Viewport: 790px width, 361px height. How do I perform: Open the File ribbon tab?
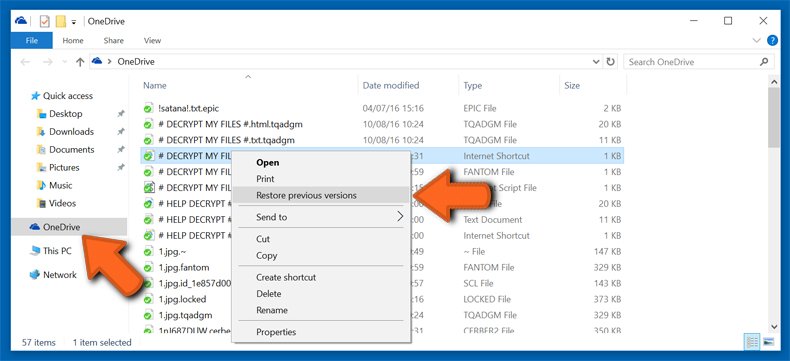(31, 41)
